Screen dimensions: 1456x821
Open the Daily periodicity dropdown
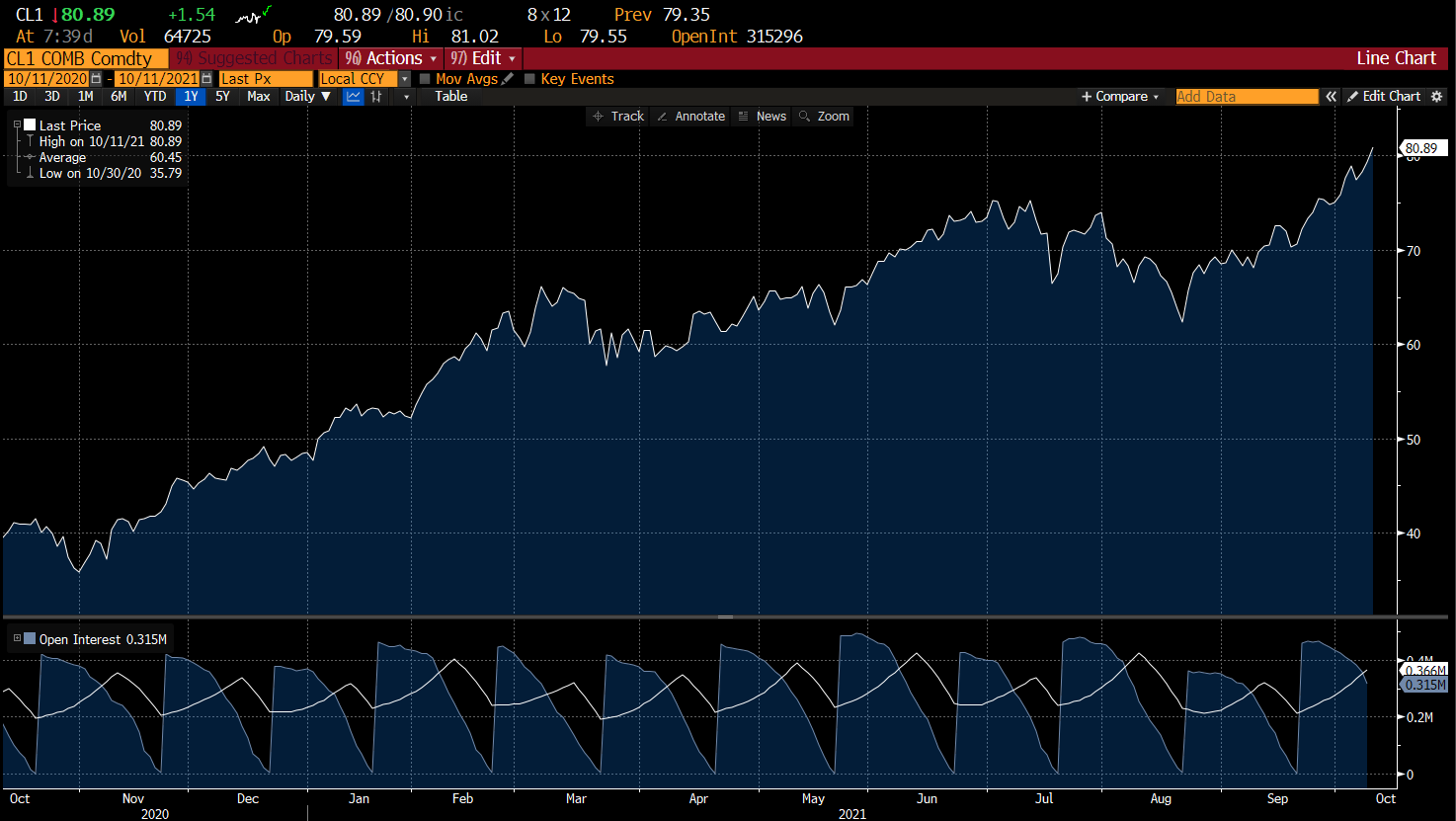coord(307,97)
